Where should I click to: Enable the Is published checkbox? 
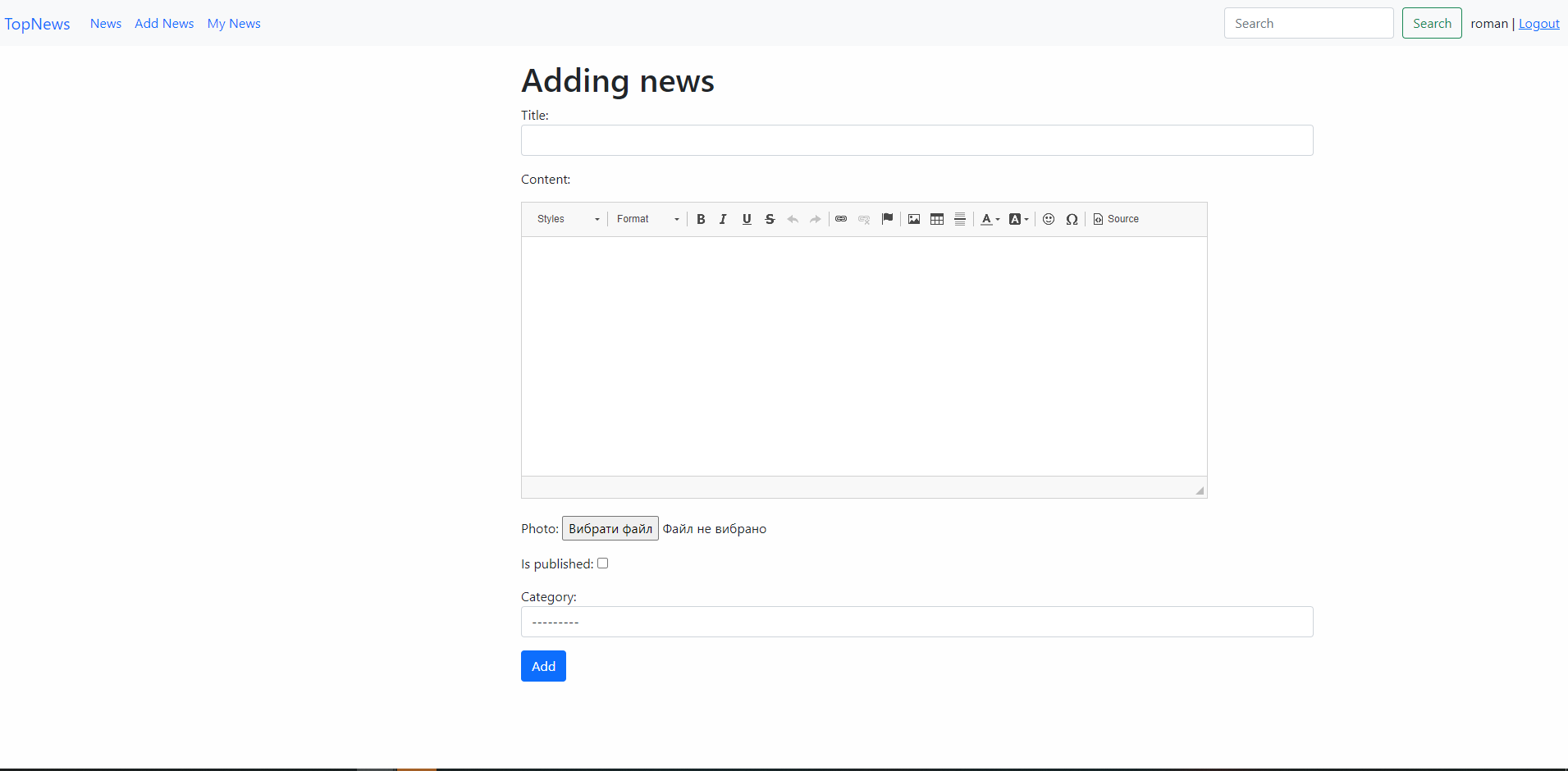[x=602, y=563]
